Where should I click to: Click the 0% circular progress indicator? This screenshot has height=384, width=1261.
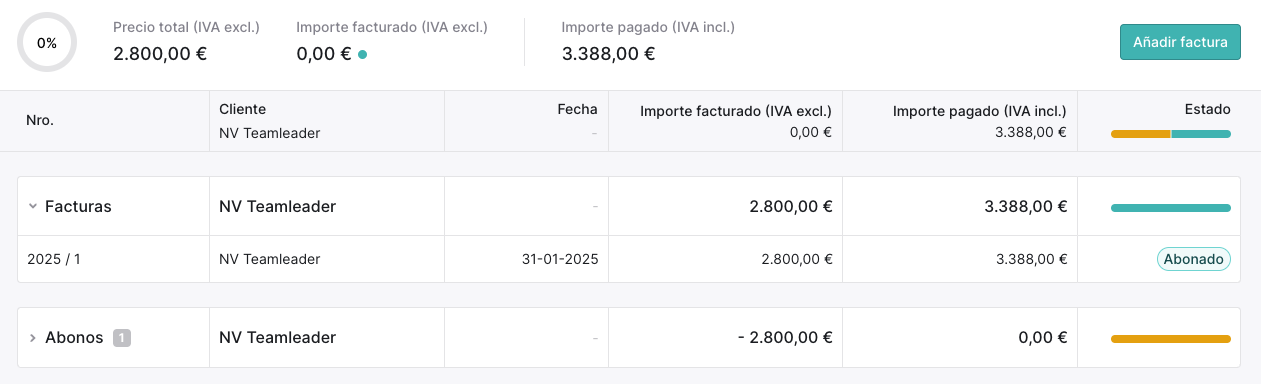pos(47,43)
